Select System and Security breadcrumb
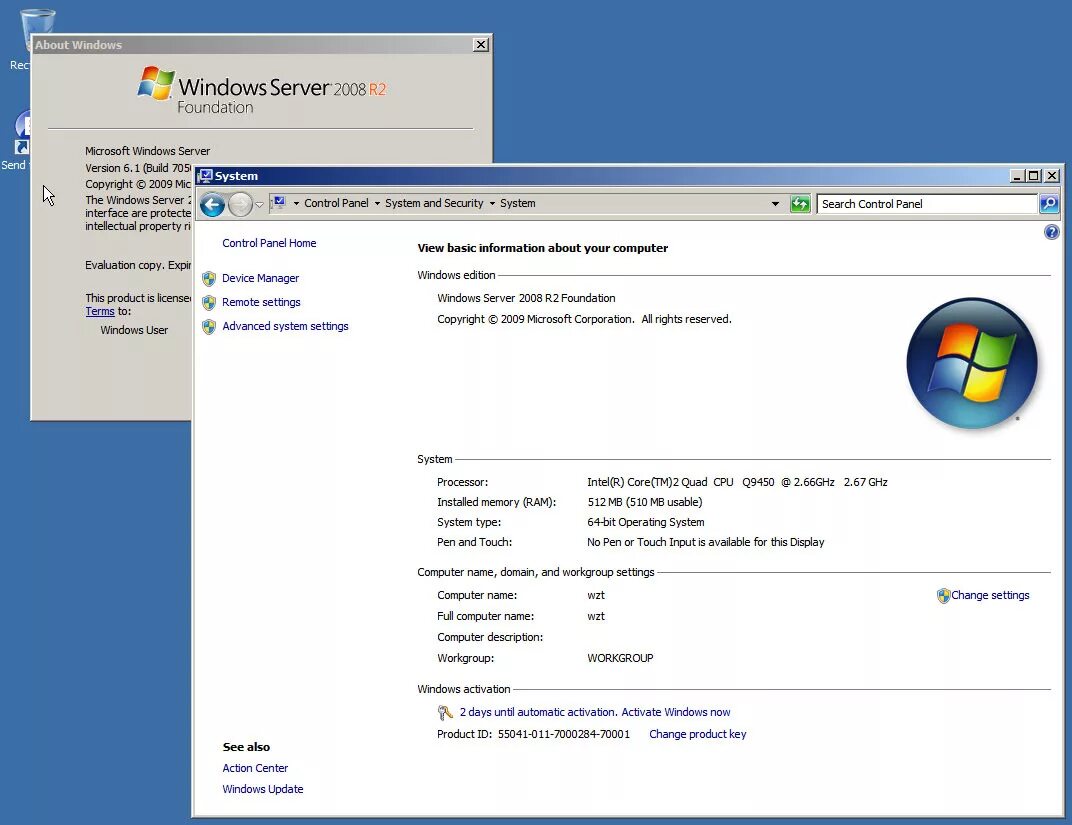Screen dimensions: 1072x825 point(433,203)
